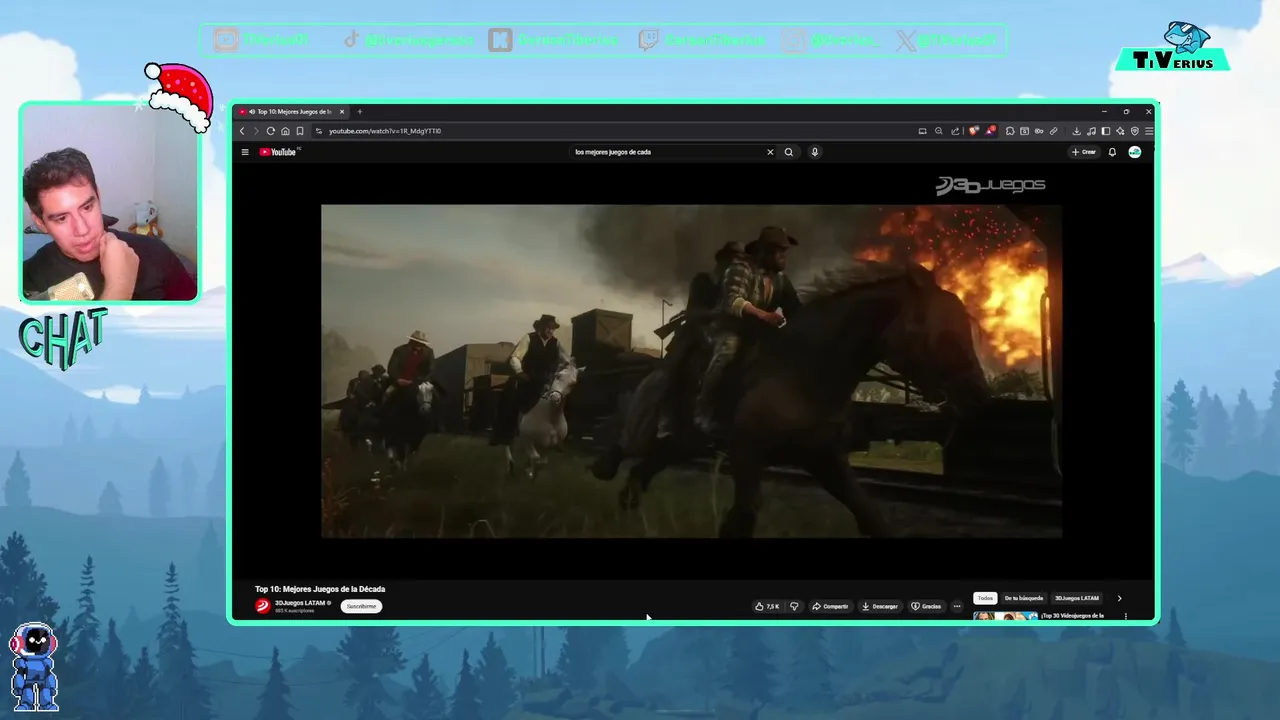Open YouTube hamburger guide menu
The image size is (1280, 720).
pos(244,152)
